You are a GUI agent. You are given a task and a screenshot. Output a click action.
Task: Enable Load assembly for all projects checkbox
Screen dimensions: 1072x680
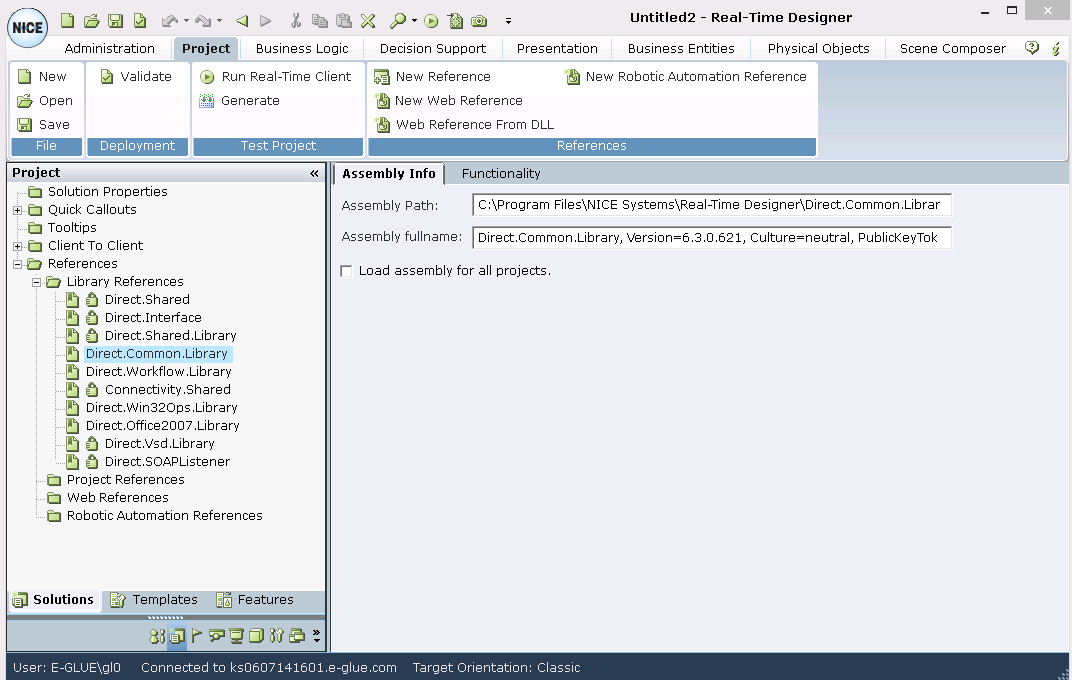click(347, 271)
